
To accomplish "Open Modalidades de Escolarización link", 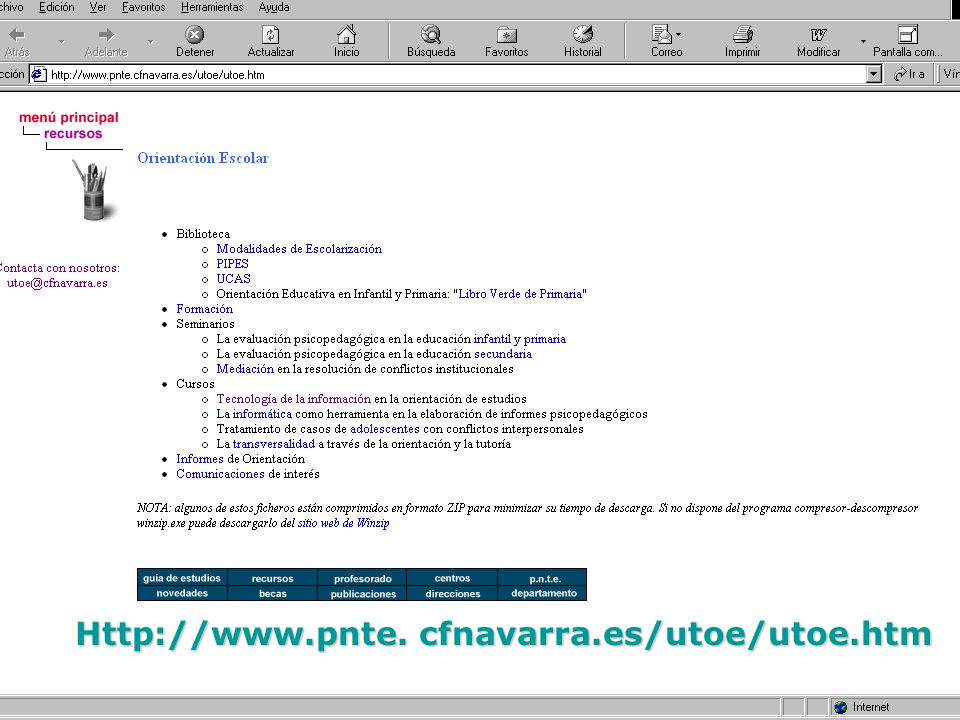I will pyautogui.click(x=299, y=249).
